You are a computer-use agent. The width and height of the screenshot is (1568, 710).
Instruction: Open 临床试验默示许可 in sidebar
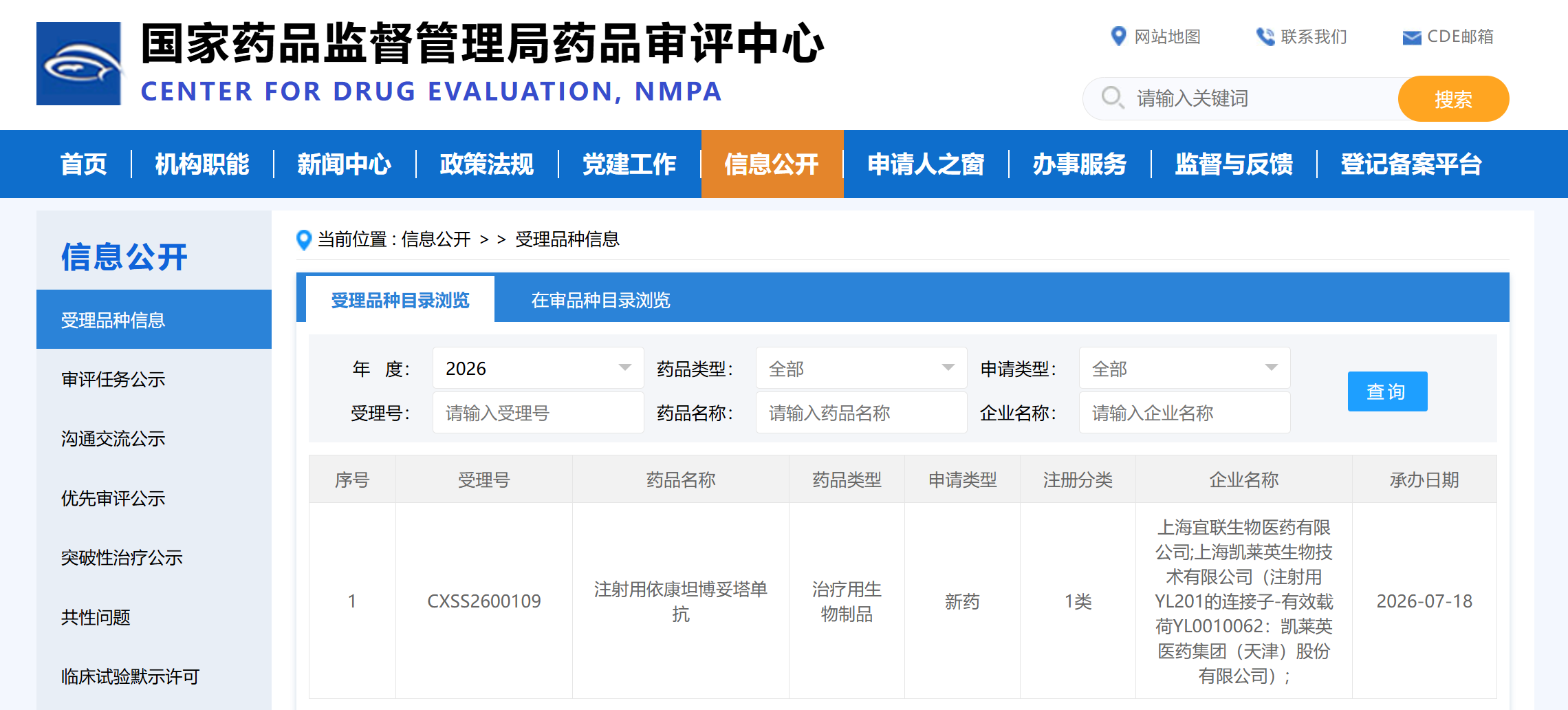[x=154, y=676]
